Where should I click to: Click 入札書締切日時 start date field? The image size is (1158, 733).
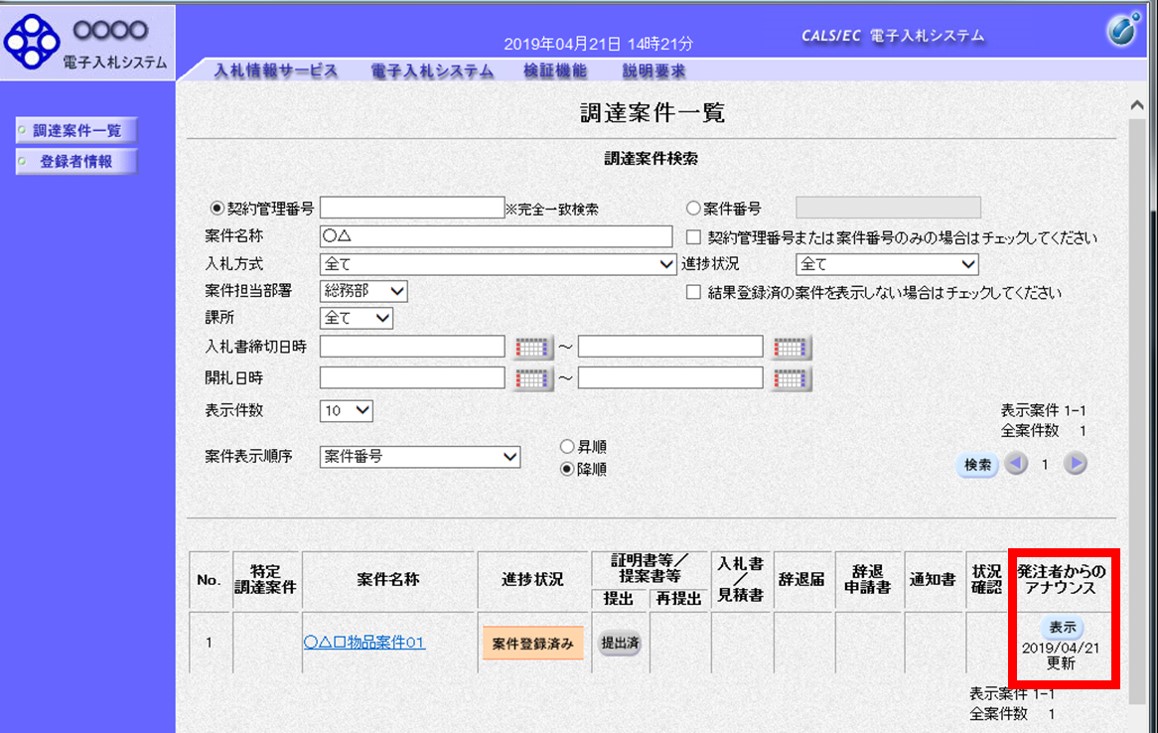pos(412,346)
